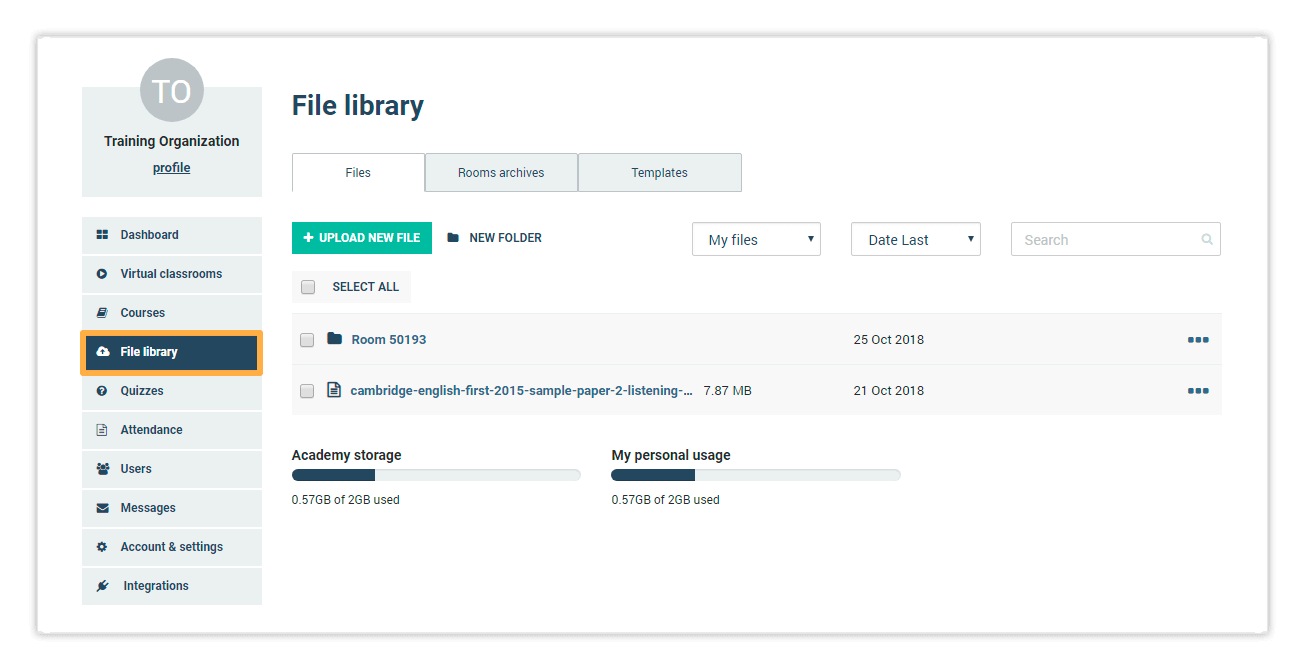
Task: Open Virtual classrooms in the sidebar
Action: [x=172, y=274]
